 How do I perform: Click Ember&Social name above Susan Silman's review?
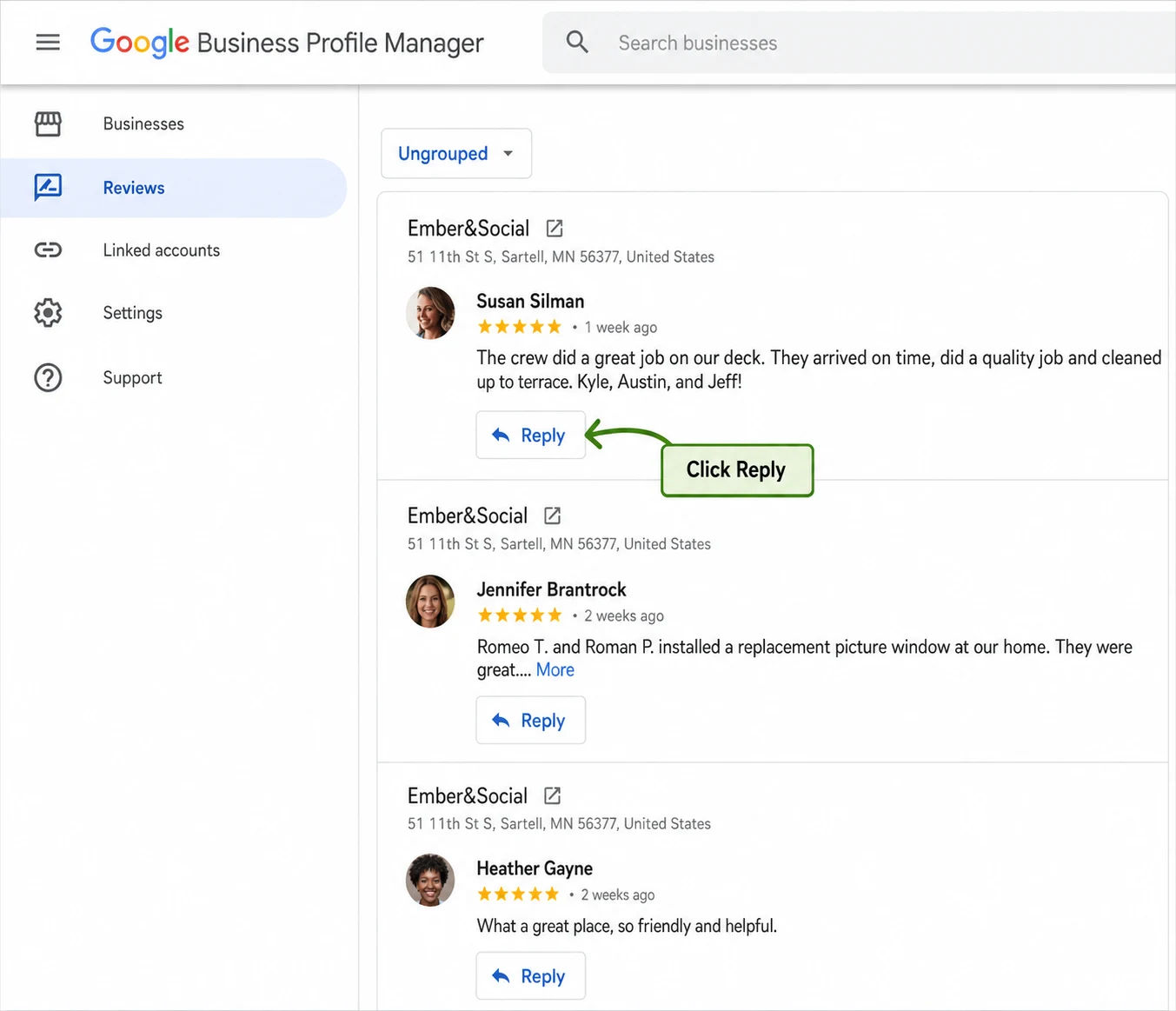click(468, 229)
